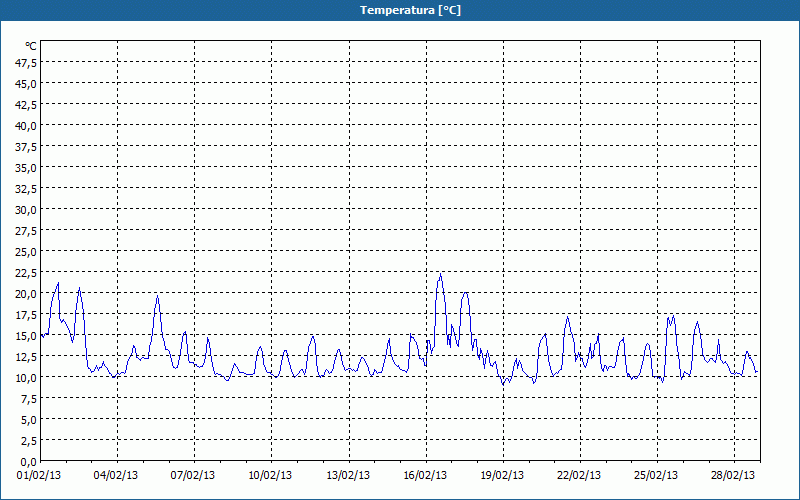Image resolution: width=800 pixels, height=500 pixels.
Task: Select the 30,0 y-axis value
Action: pos(27,210)
